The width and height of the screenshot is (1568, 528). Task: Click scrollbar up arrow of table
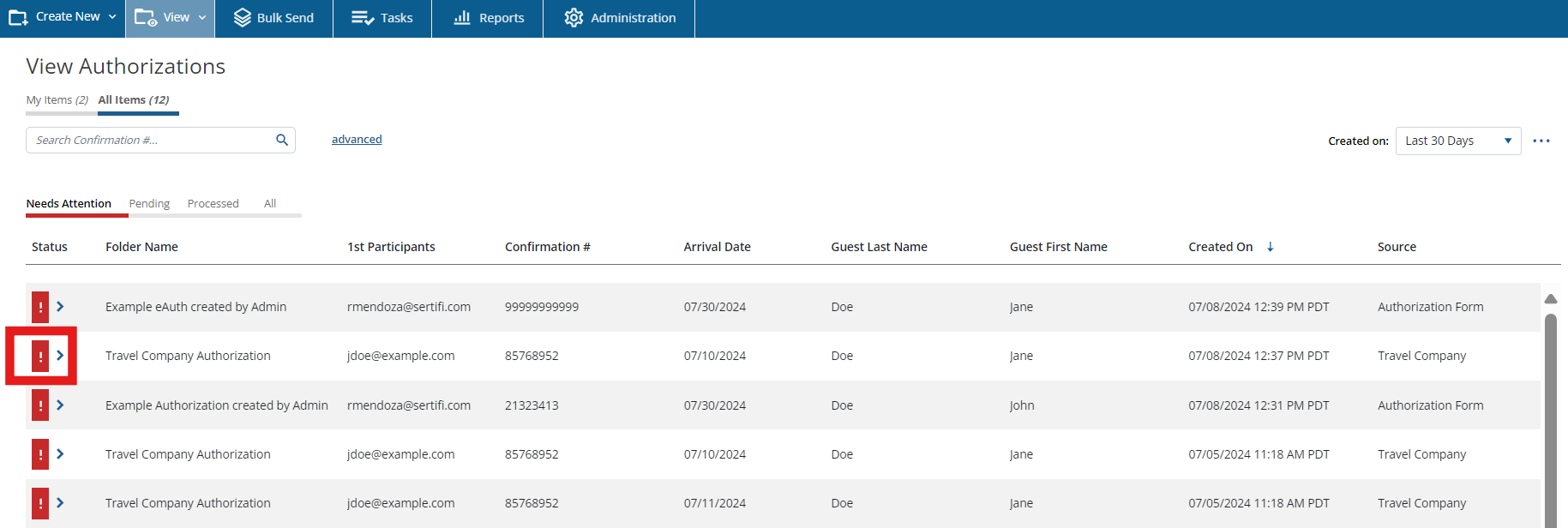pos(1551,299)
